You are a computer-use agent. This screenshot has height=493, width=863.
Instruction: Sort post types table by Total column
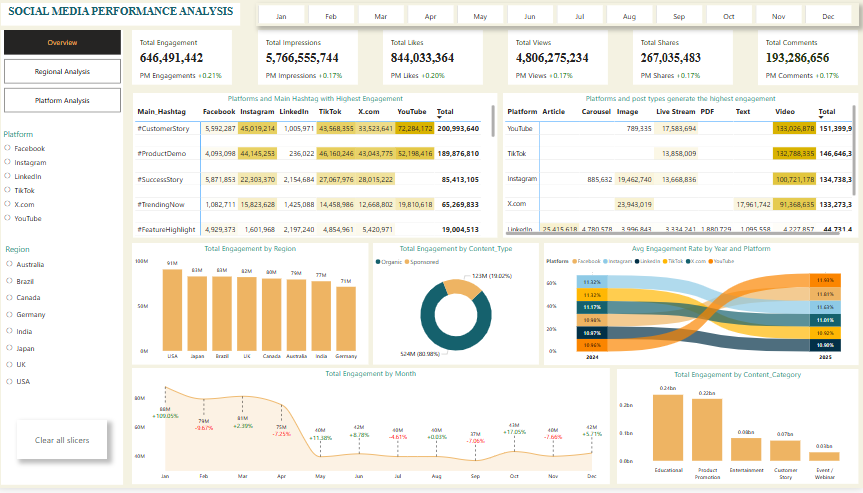827,112
